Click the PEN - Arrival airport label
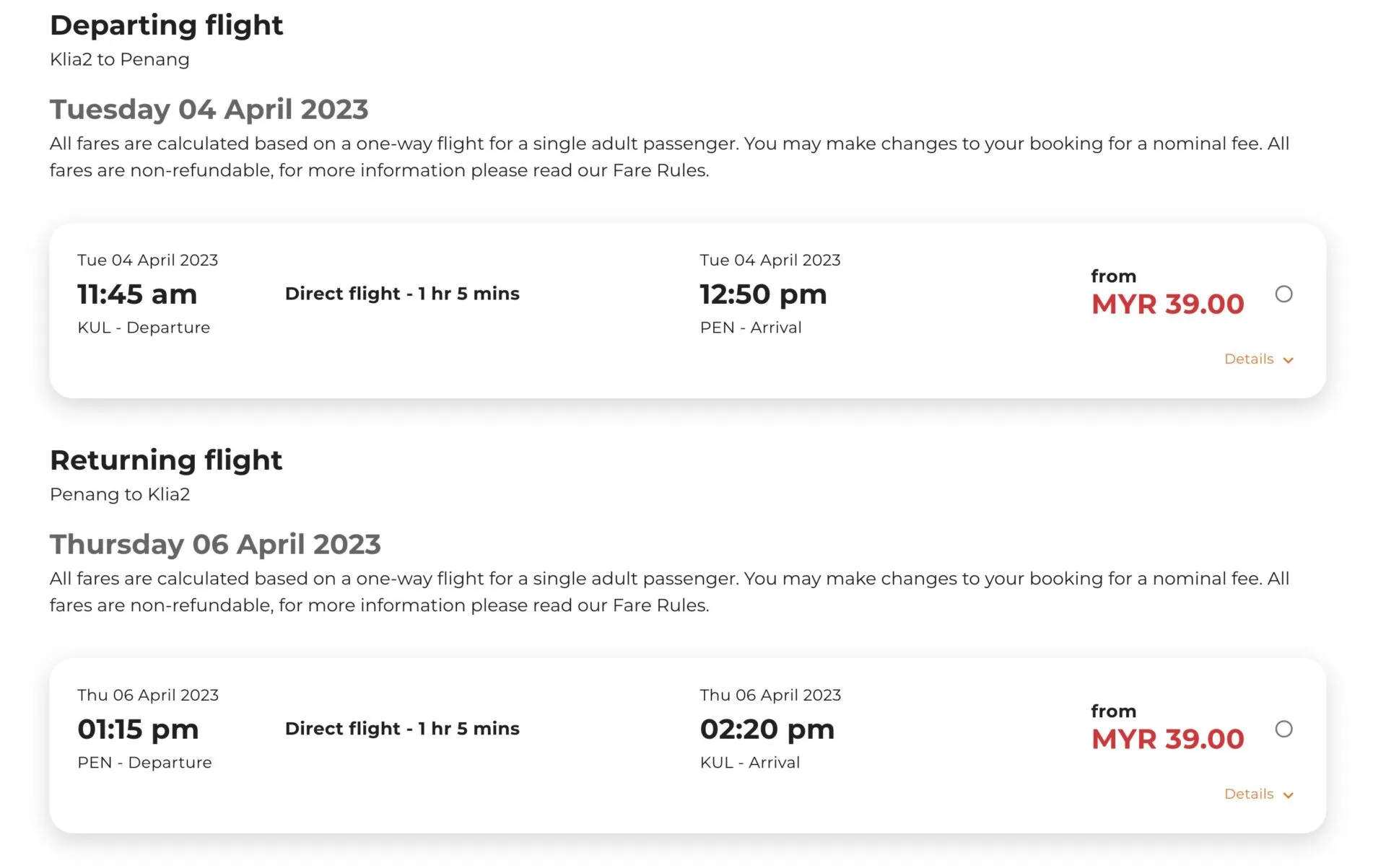 (x=751, y=328)
